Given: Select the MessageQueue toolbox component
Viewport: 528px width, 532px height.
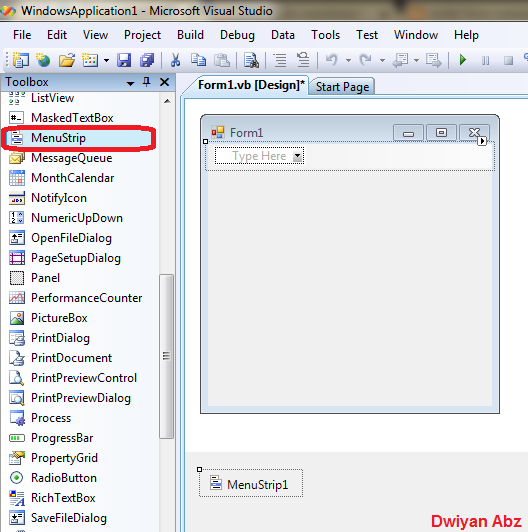Looking at the screenshot, I should click(x=80, y=158).
